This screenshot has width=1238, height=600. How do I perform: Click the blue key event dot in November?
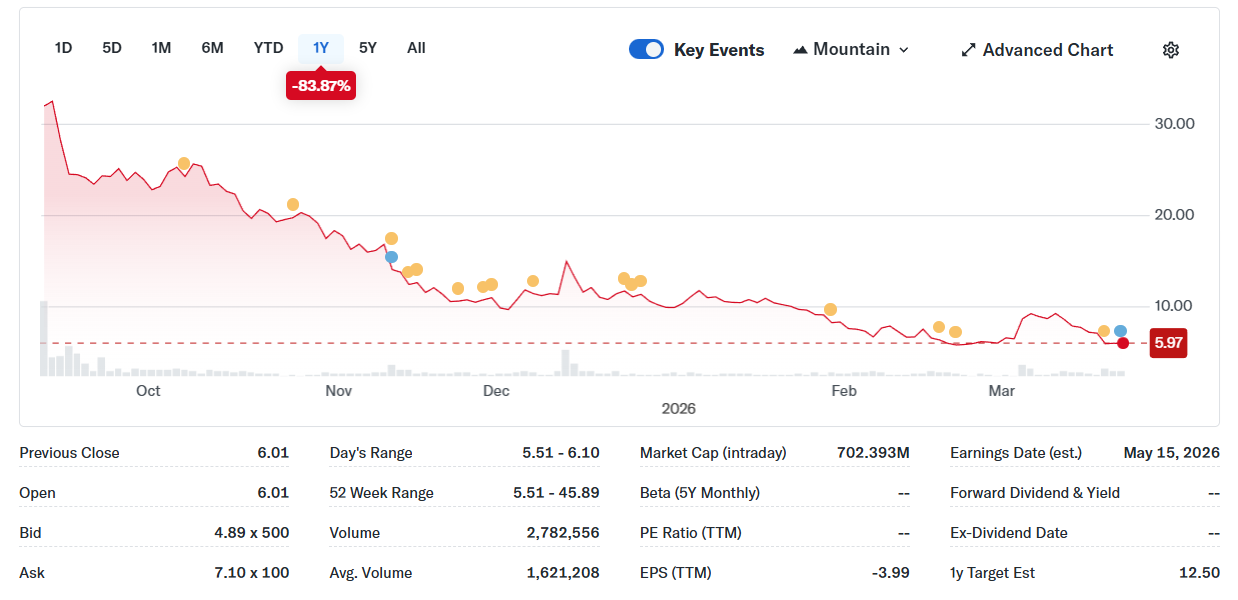(391, 257)
